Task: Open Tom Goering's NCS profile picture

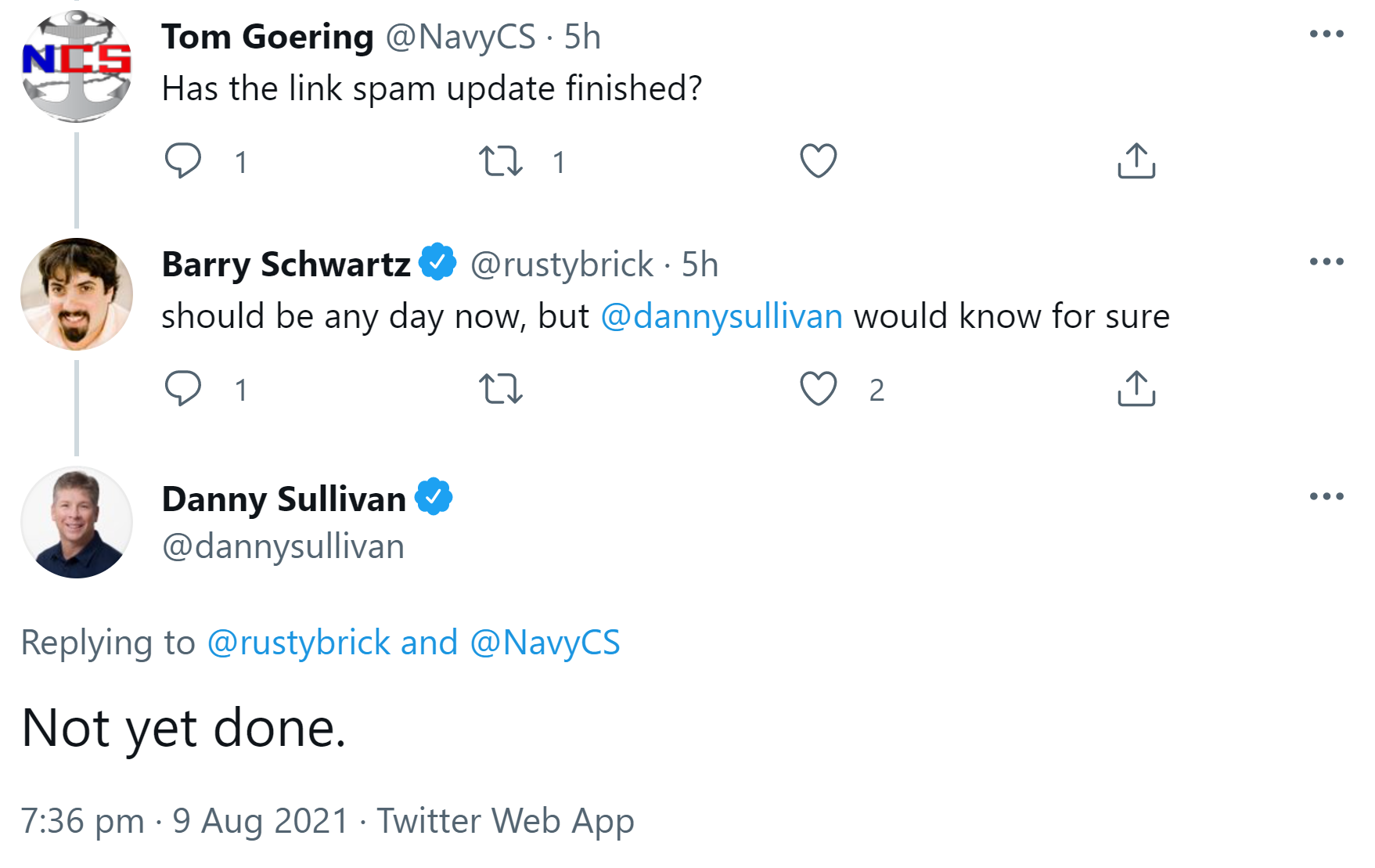Action: [x=77, y=67]
